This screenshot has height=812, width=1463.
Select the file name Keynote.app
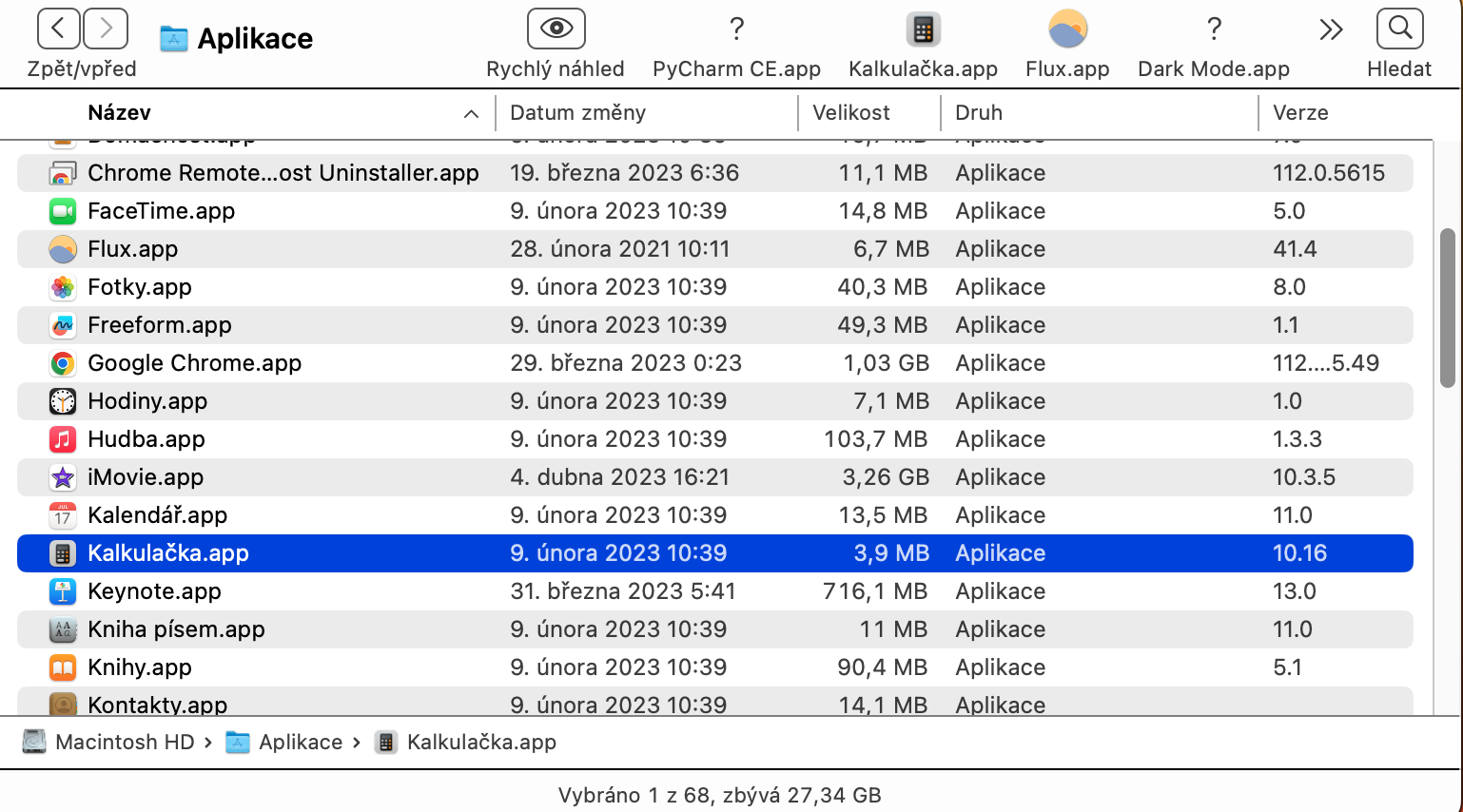[x=155, y=591]
